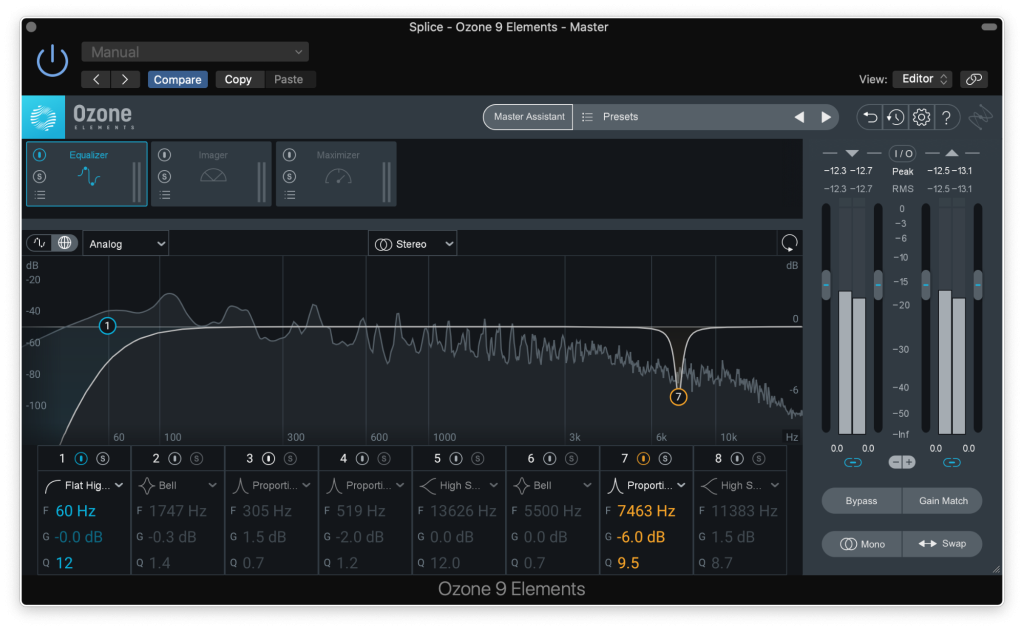Open band 8 High Shelf filter dropdown
1024x630 pixels.
pos(740,485)
